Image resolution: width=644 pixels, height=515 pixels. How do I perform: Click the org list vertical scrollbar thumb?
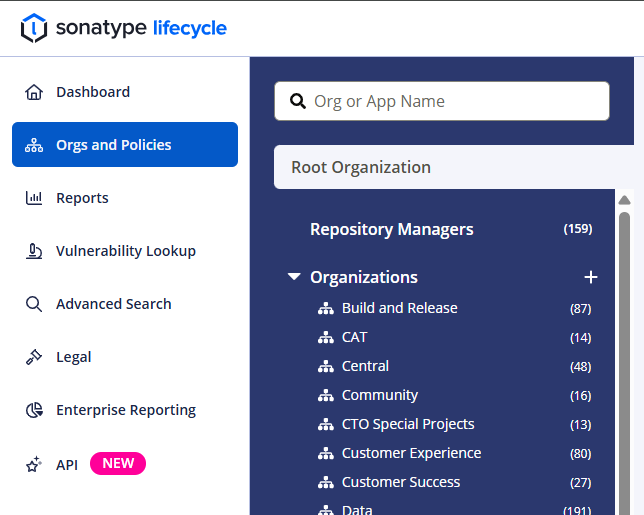624,363
